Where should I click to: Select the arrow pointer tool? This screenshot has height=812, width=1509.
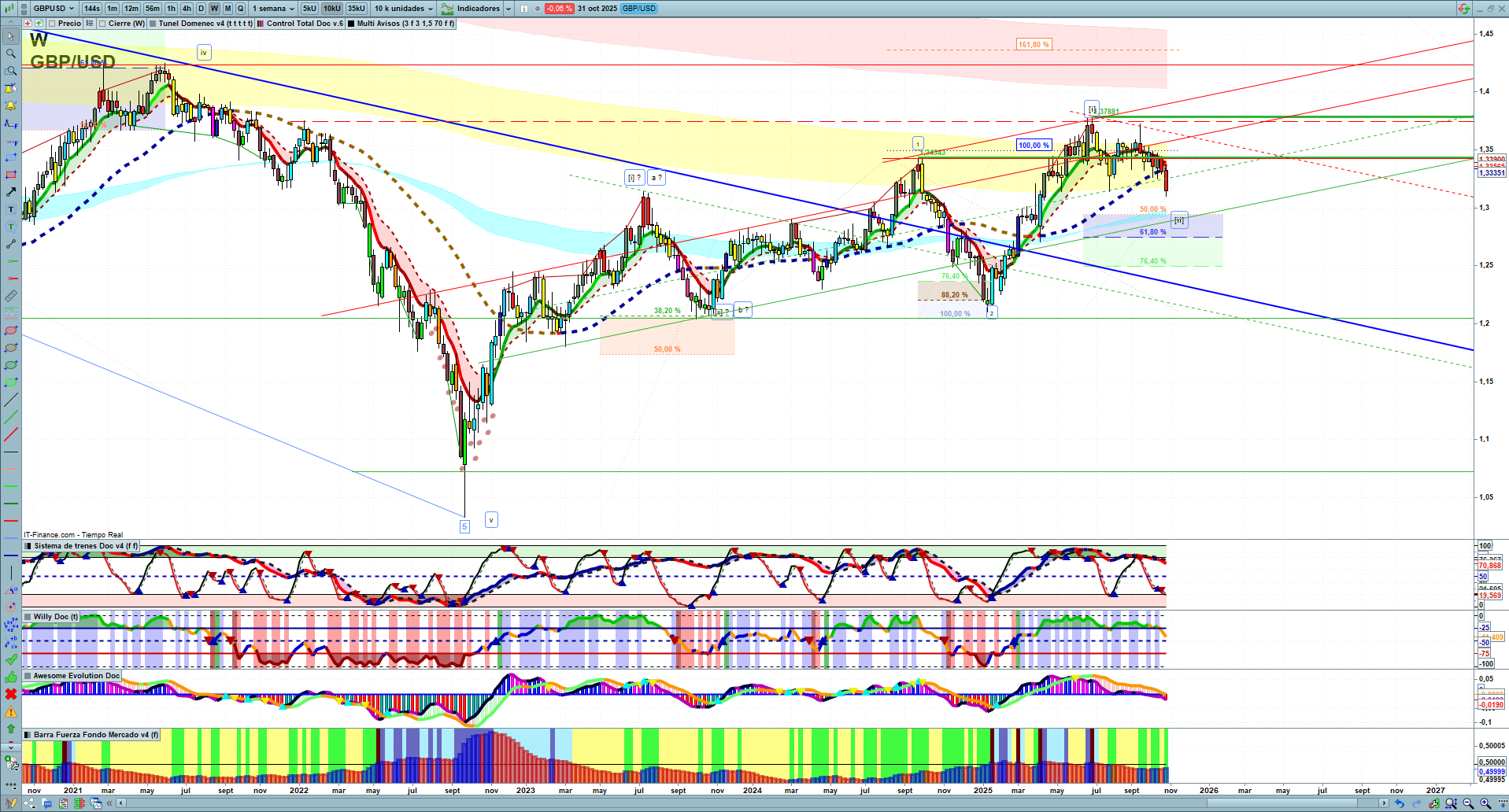click(x=11, y=36)
